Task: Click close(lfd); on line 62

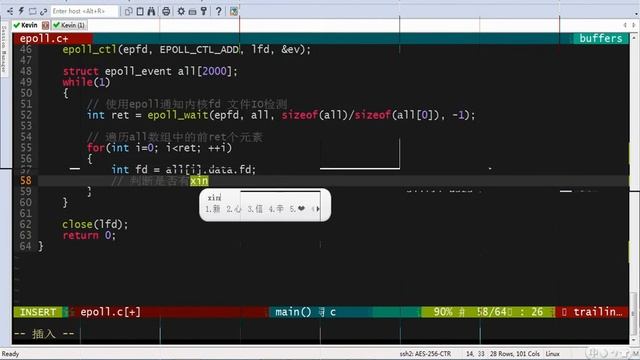Action: pos(95,224)
